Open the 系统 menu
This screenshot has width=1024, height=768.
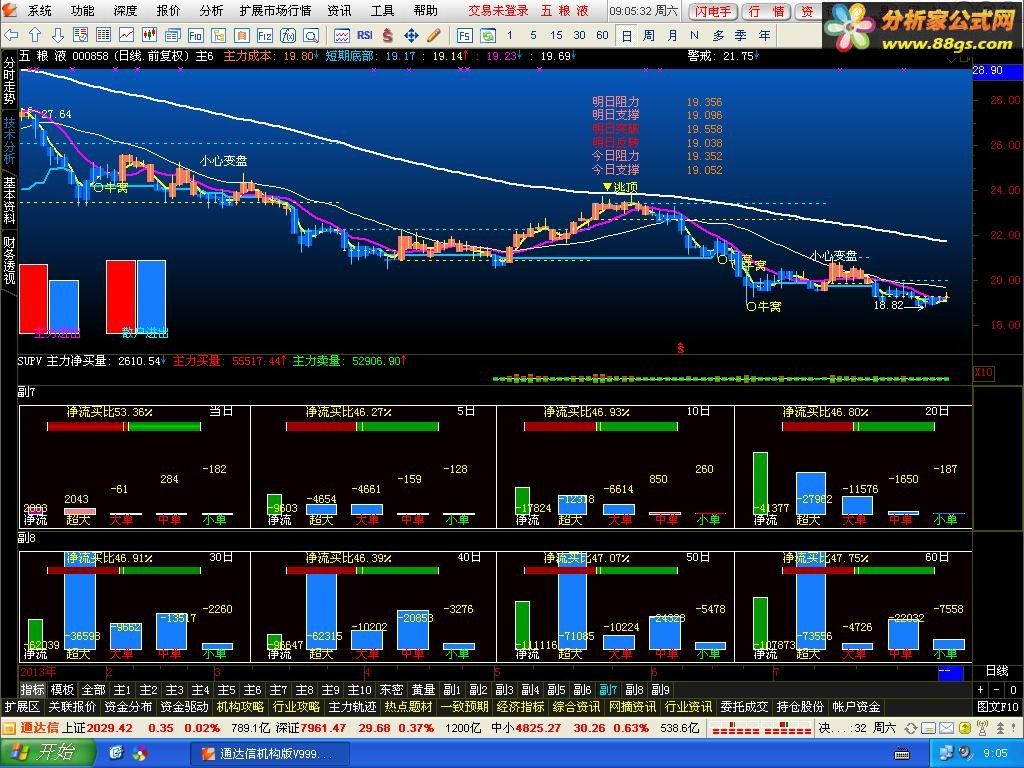(x=40, y=10)
